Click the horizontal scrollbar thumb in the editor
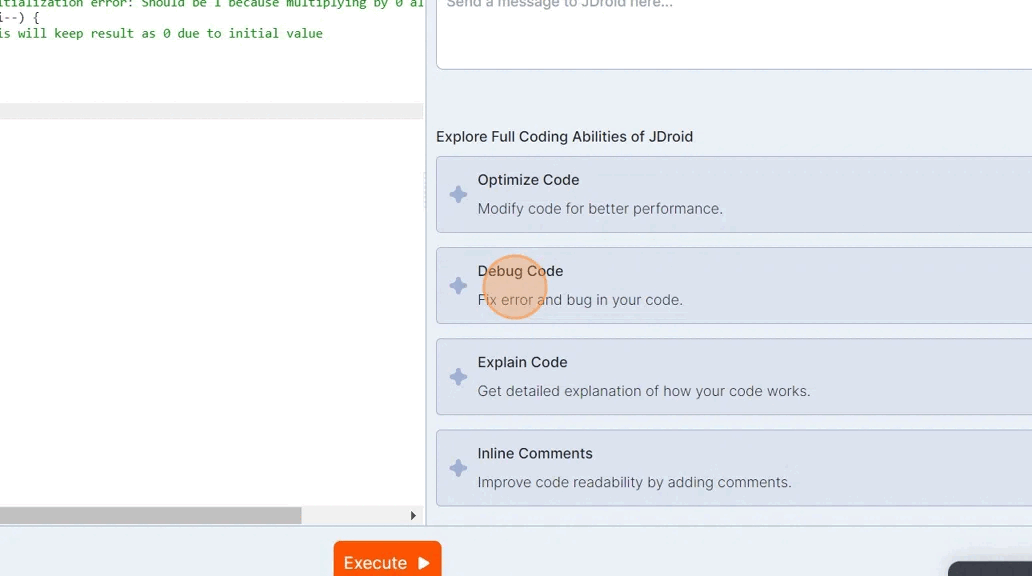Viewport: 1032px width, 576px height. (150, 516)
